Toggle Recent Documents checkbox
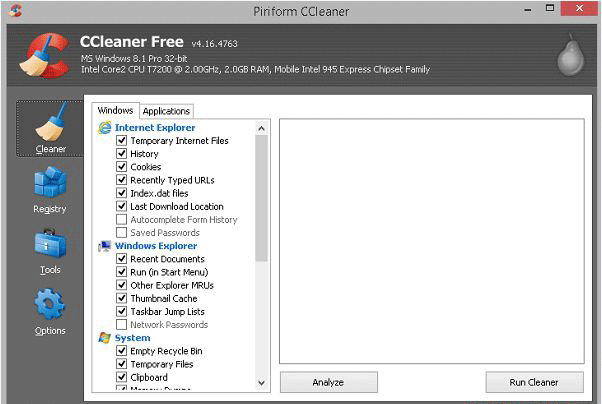602x404 pixels. (x=121, y=259)
